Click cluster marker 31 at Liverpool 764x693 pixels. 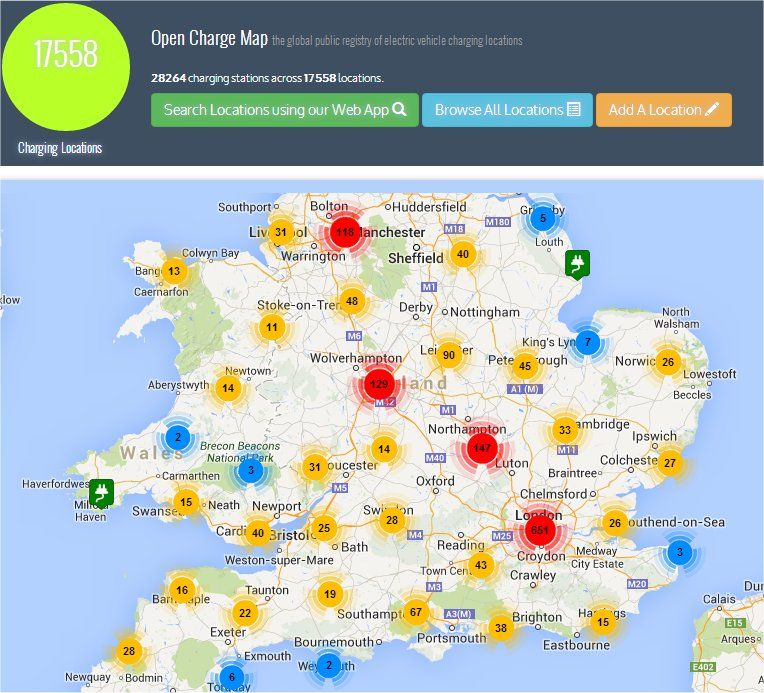click(281, 232)
